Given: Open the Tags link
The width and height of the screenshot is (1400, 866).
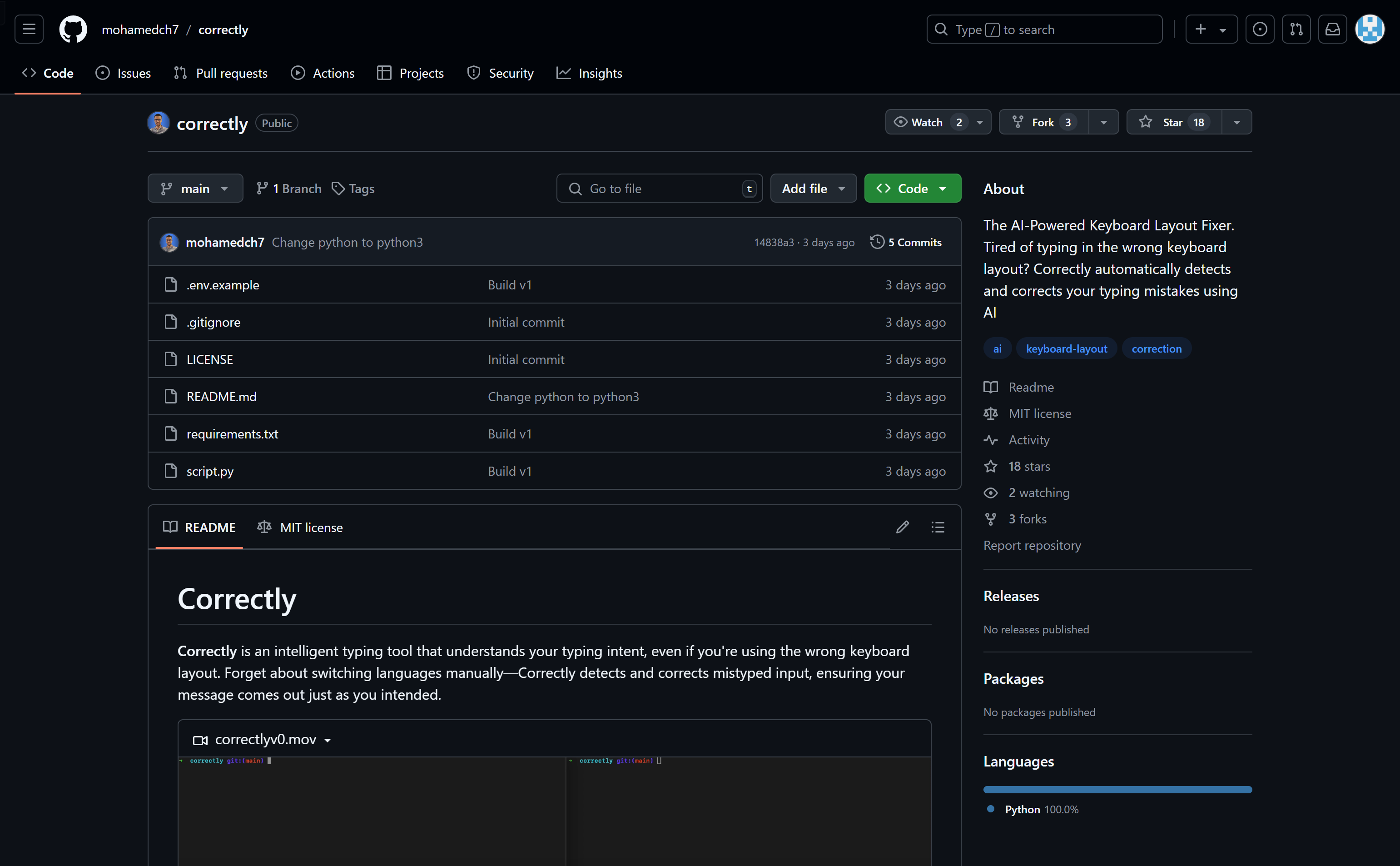Looking at the screenshot, I should tap(353, 189).
